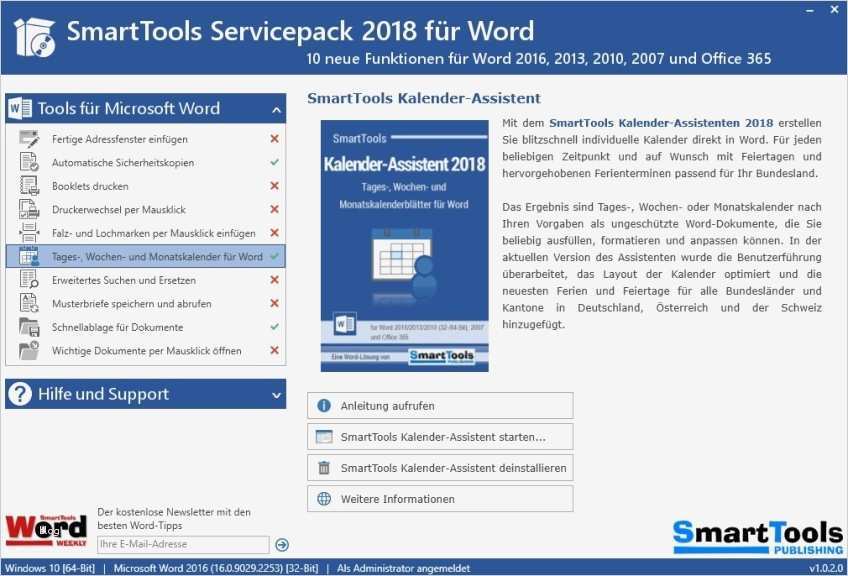848x576 pixels.
Task: Toggle the green check beside Automatische Sicherheitskopien
Action: (273, 162)
